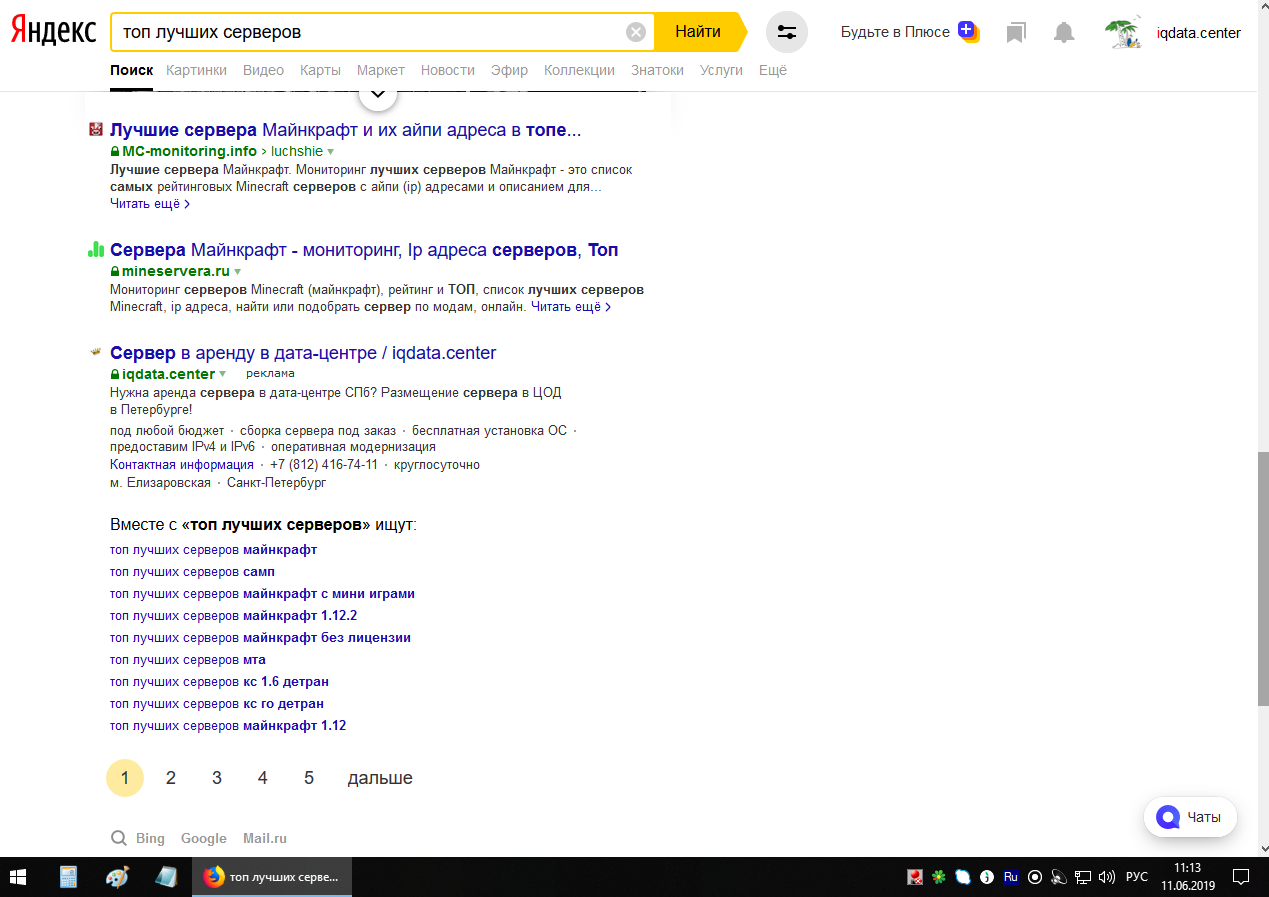Click the ICQ flower tray icon
Image resolution: width=1269 pixels, height=897 pixels.
pos(939,877)
